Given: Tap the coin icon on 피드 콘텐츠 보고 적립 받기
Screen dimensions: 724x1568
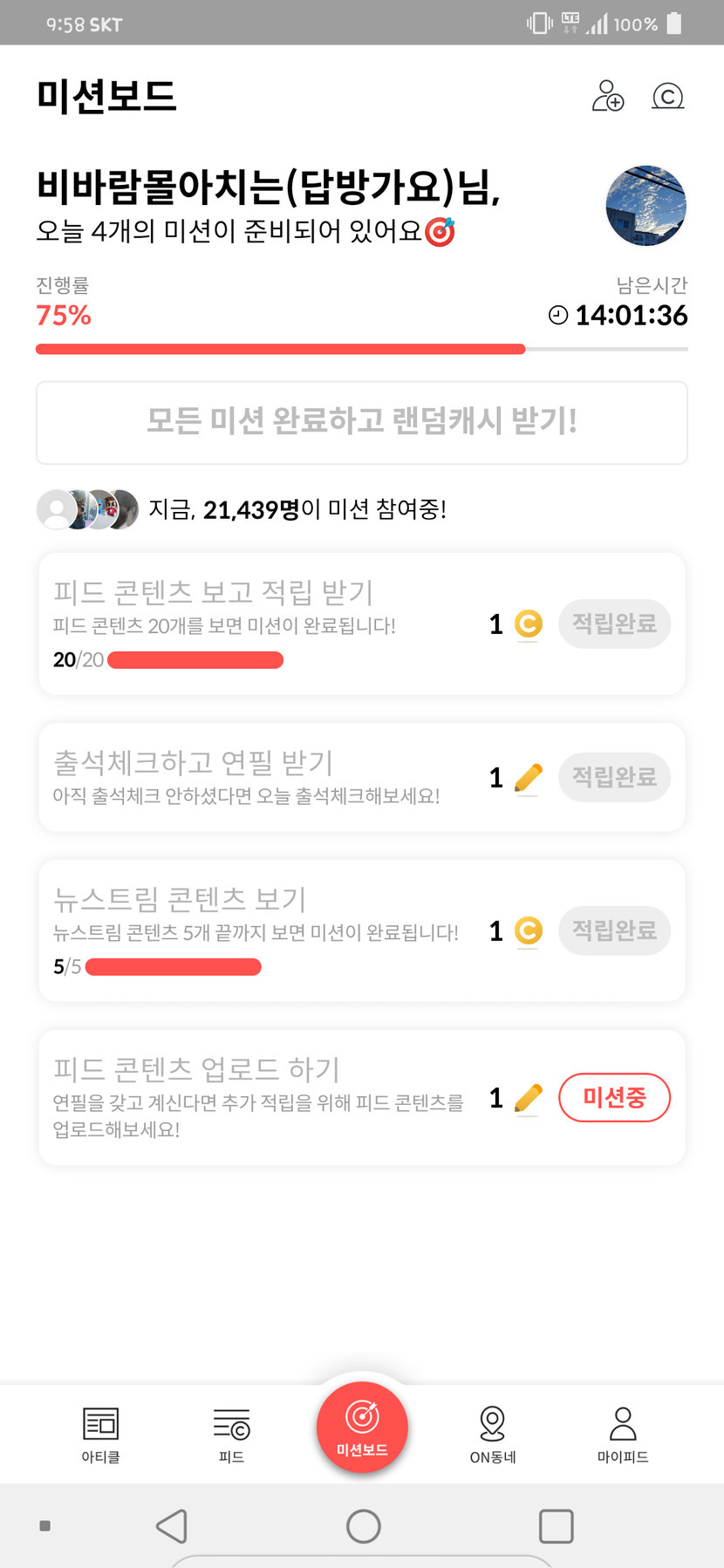Looking at the screenshot, I should [x=528, y=624].
